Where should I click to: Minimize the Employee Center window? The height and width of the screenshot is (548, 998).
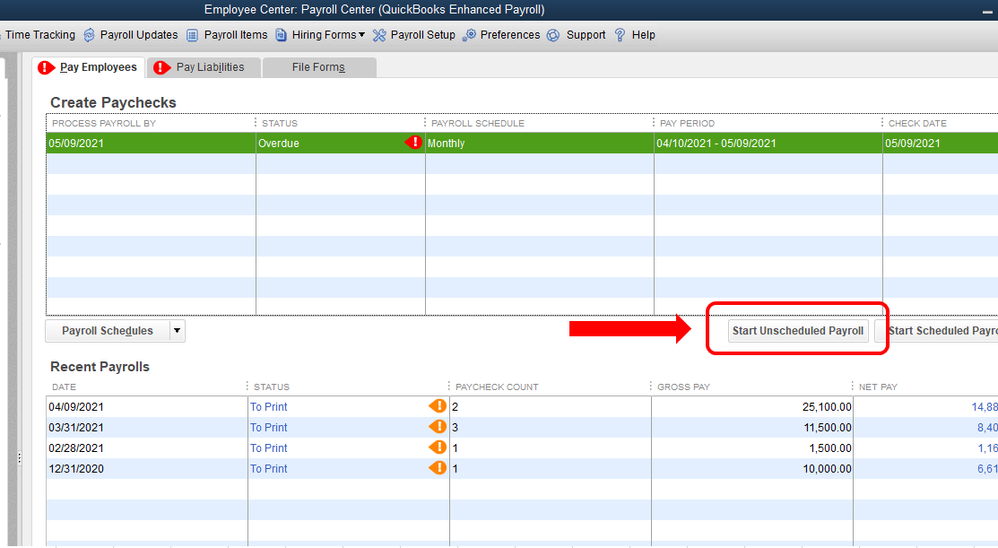987,11
